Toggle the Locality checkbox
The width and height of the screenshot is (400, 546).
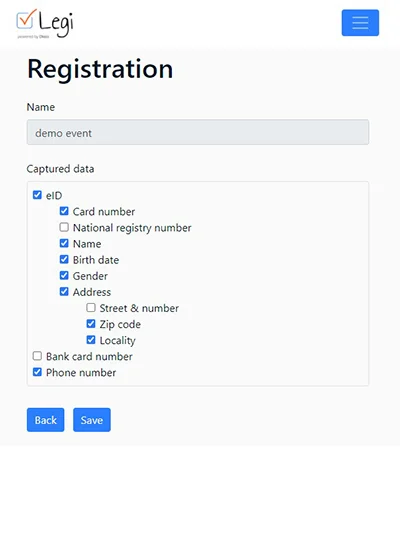coord(91,340)
